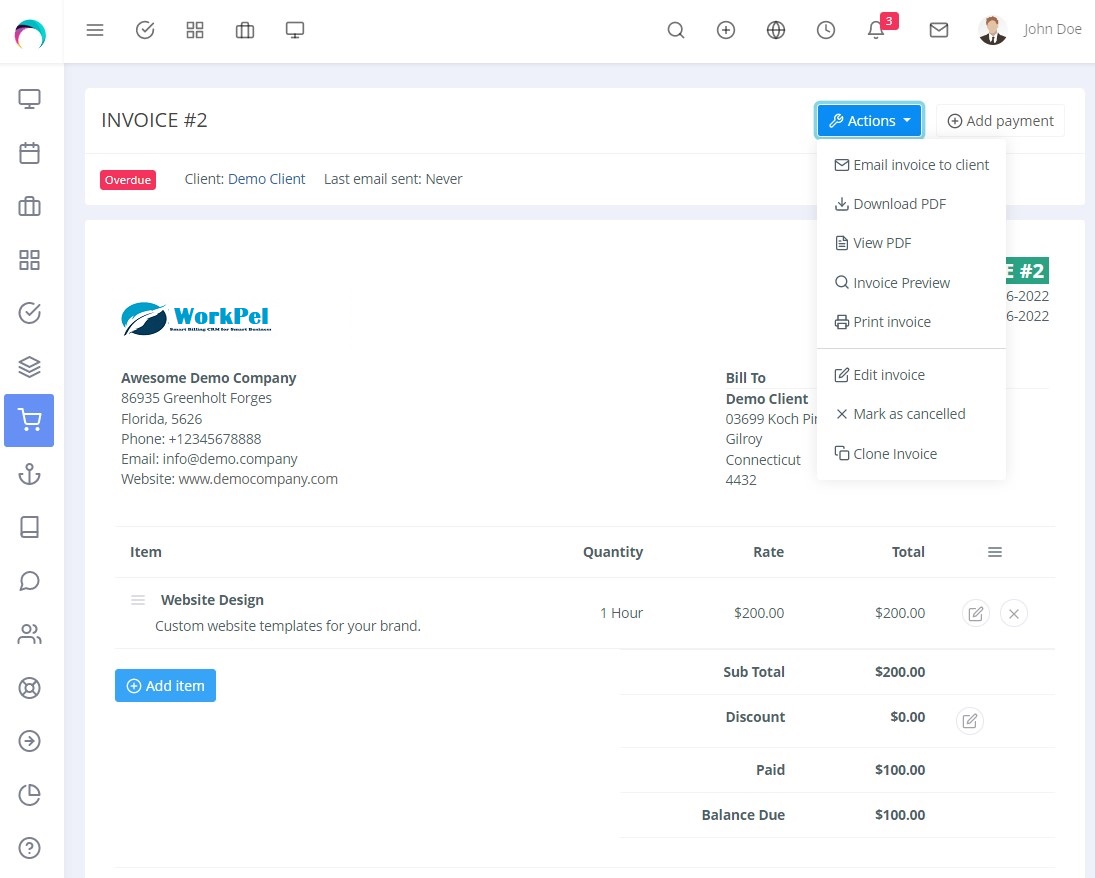Open layers stack icon in sidebar
Screen dimensions: 1095x878
tap(29, 367)
